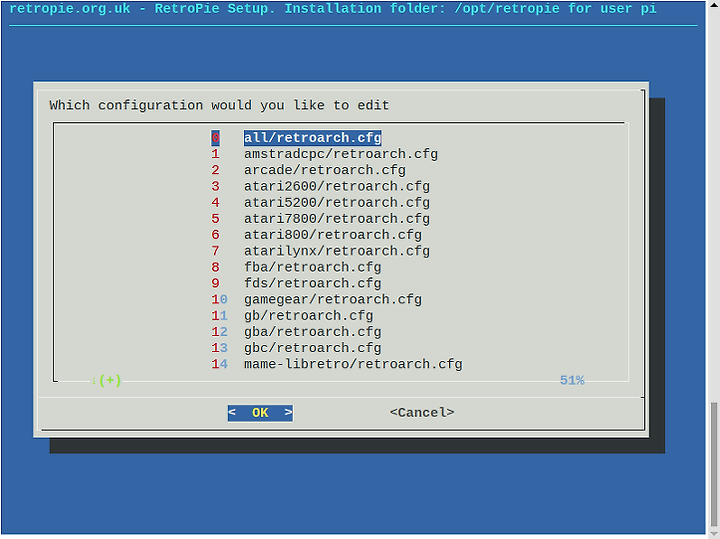Select atari7800/retroarch.cfg configuration
This screenshot has height=539, width=720.
[337, 219]
